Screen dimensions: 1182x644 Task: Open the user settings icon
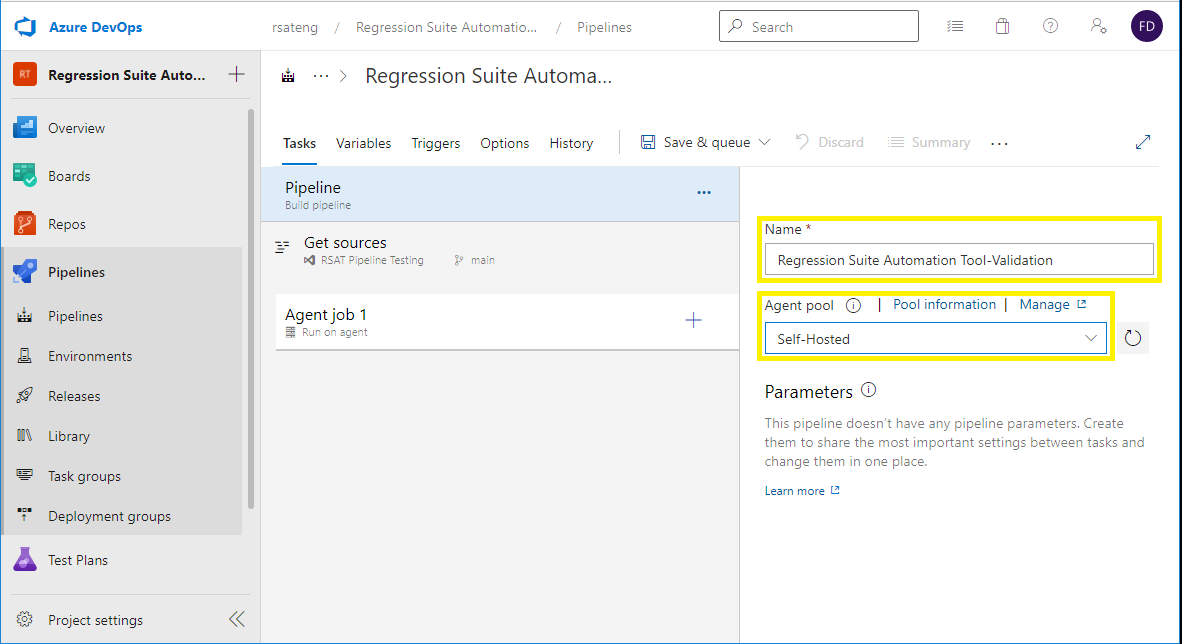click(1098, 26)
